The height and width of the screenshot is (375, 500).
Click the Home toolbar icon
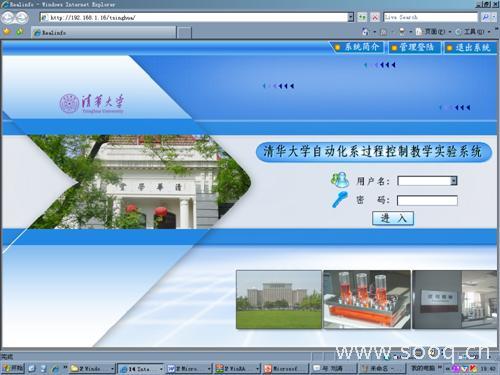coord(366,32)
